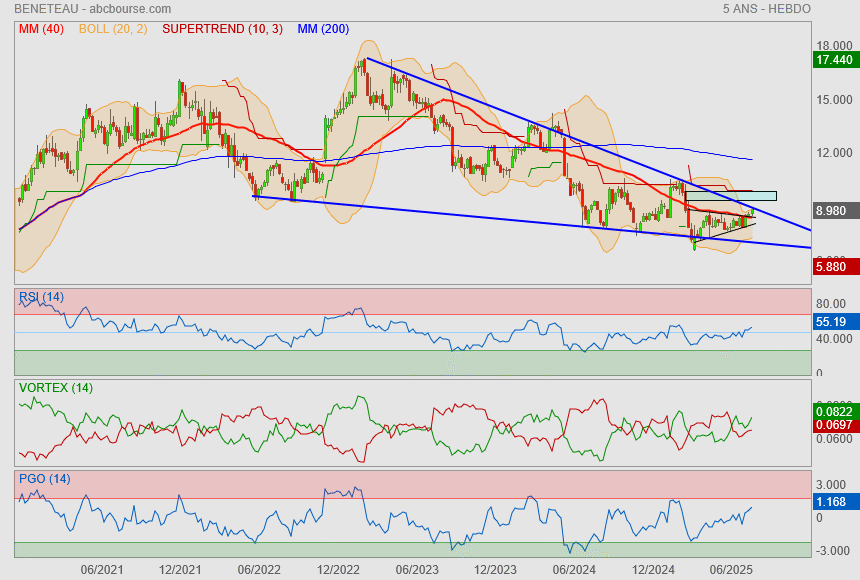Image resolution: width=860 pixels, height=580 pixels.
Task: Click the 5 ANS - HEBDO period label
Action: point(766,9)
